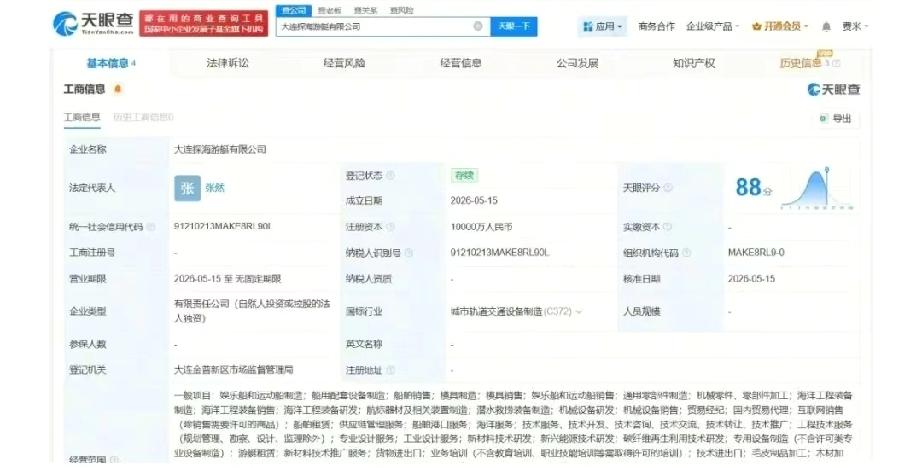Image resolution: width=922 pixels, height=468 pixels.
Task: Click the crown icon beside 开通会员
Action: pos(757,26)
